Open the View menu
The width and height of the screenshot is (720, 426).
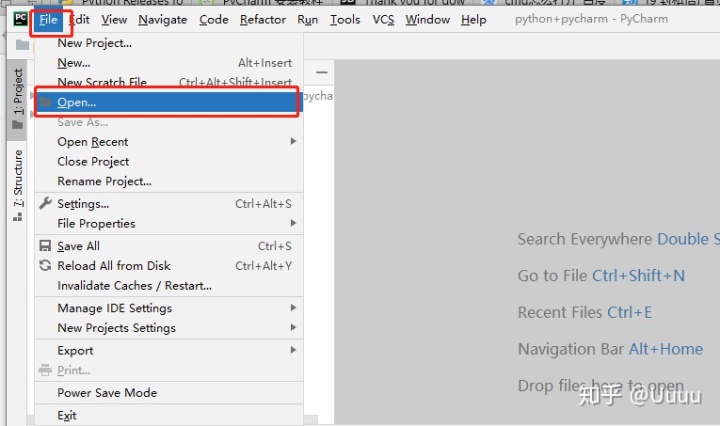(114, 20)
